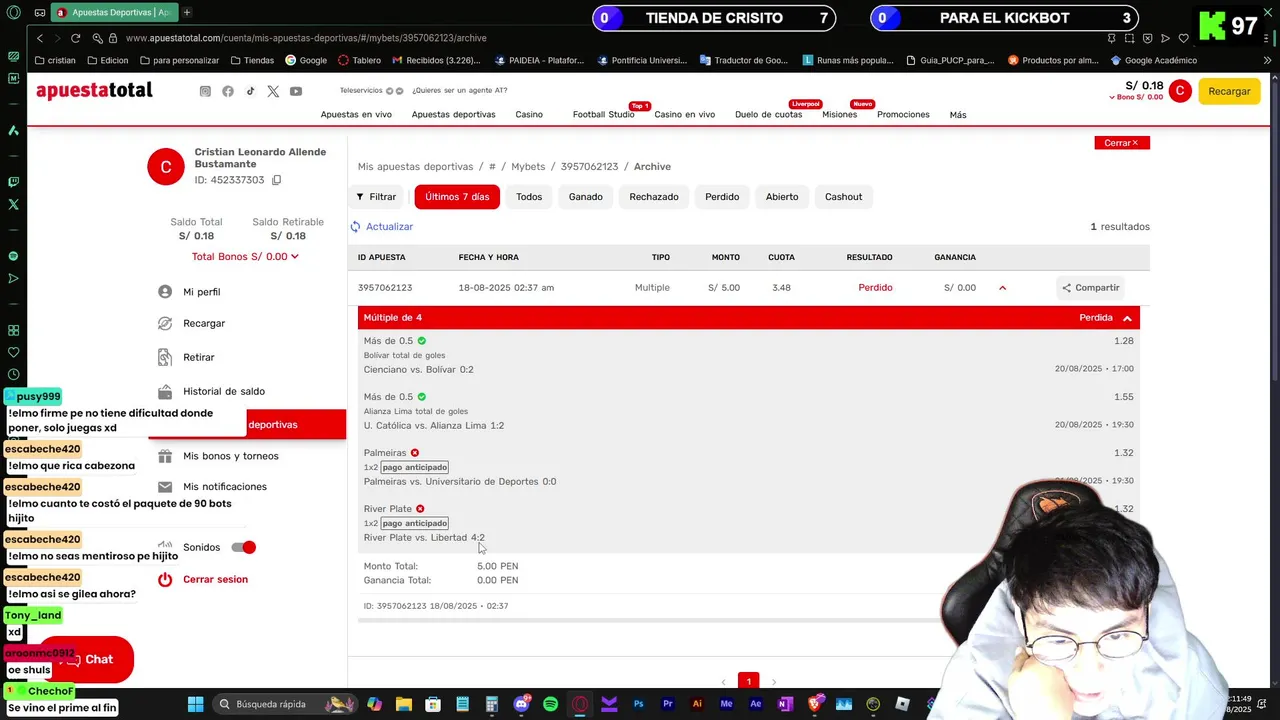The height and width of the screenshot is (720, 1280).
Task: Collapse bet 3957062123 row arrow
Action: coord(1002,288)
